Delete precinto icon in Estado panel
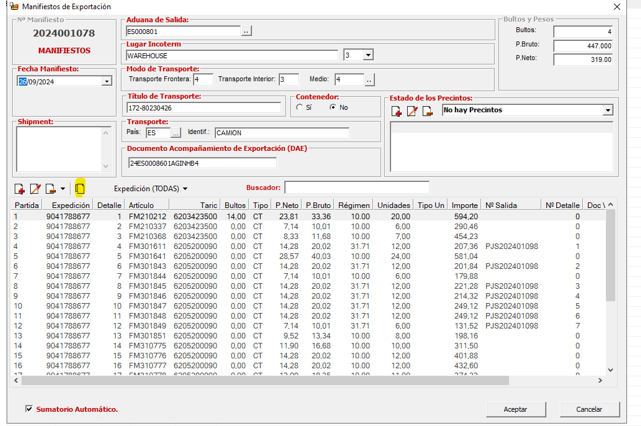This screenshot has width=641, height=426. (427, 111)
